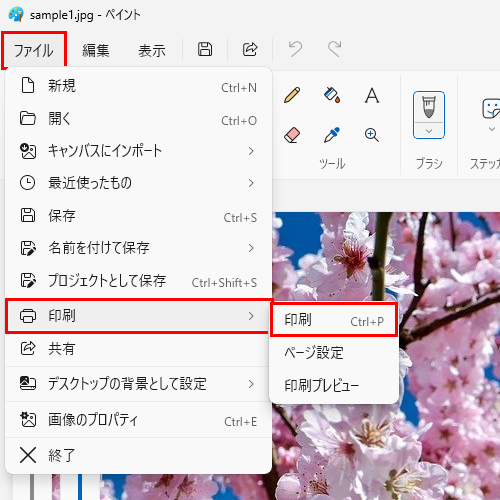Select the Pencil tool
Screen dimensions: 500x500
click(x=292, y=95)
